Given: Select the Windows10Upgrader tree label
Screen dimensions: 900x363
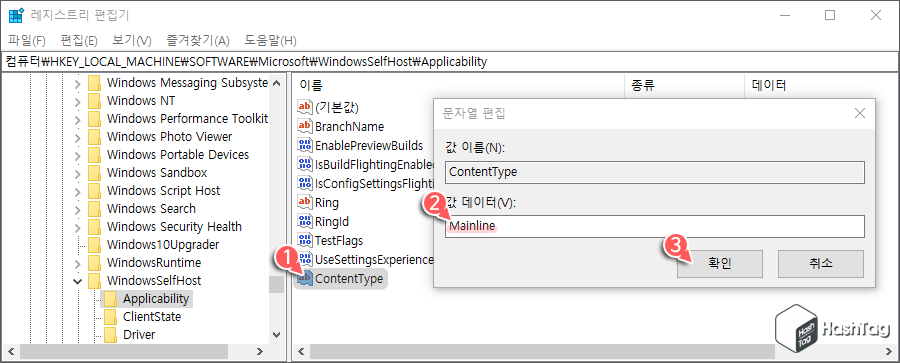Looking at the screenshot, I should (163, 245).
